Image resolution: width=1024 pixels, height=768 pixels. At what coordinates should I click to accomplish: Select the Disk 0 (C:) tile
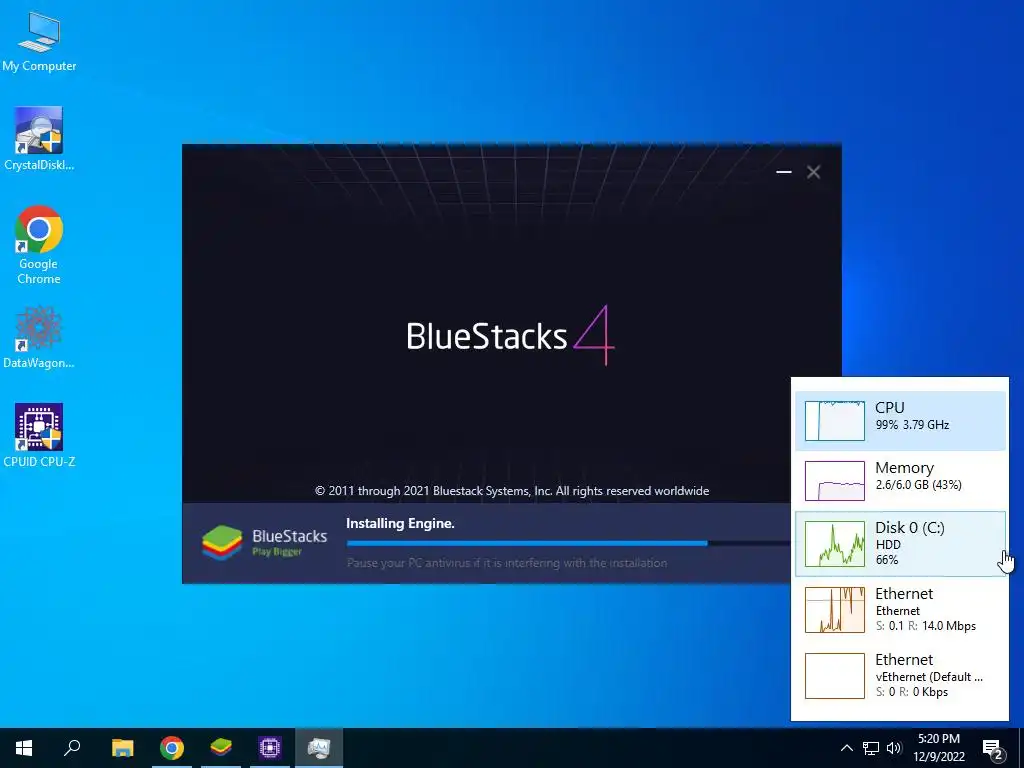pos(900,543)
